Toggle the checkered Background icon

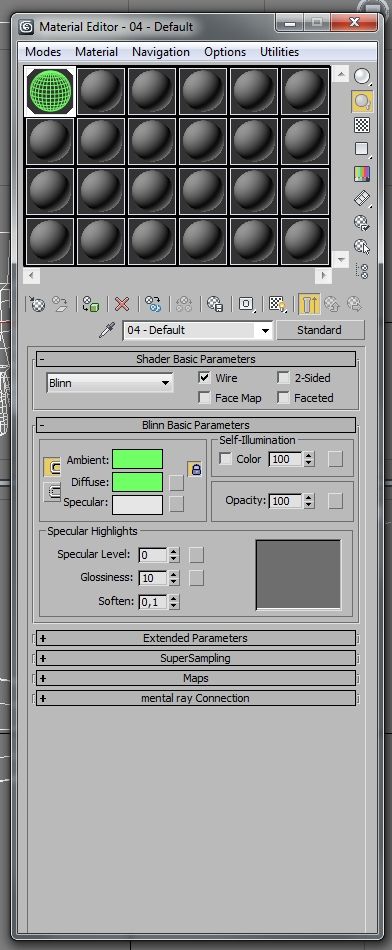[x=362, y=125]
